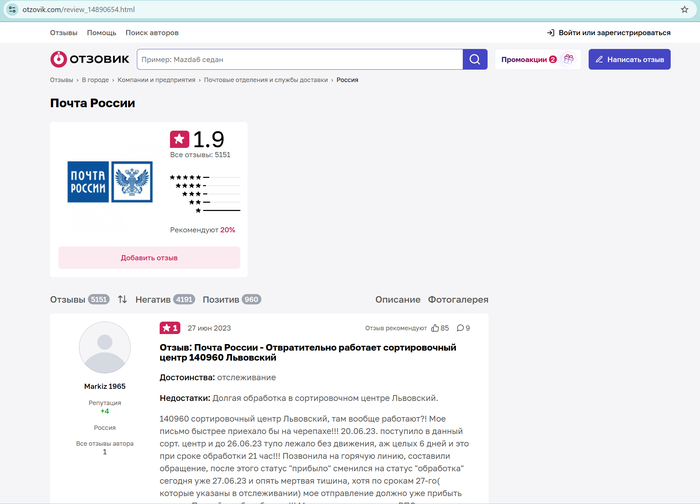Screen dimensions: 700x504
Task: Click author location Россия under reputation
Action: coord(105,427)
